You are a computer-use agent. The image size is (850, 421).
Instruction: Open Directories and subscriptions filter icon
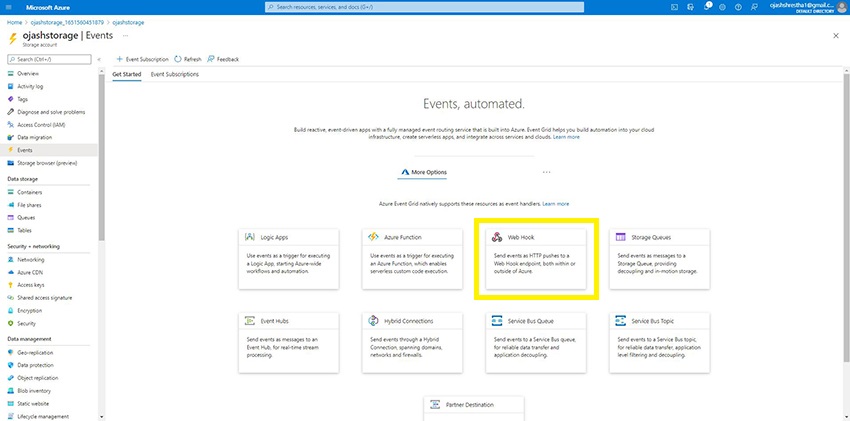[690, 7]
